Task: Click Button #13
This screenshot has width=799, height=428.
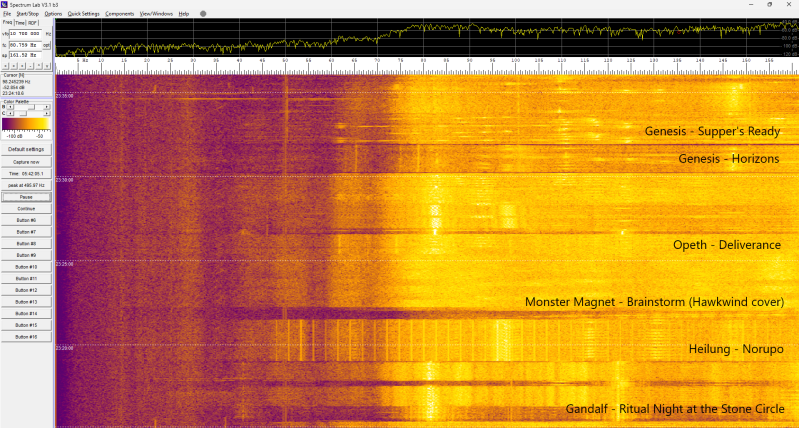Action: pyautogui.click(x=26, y=302)
